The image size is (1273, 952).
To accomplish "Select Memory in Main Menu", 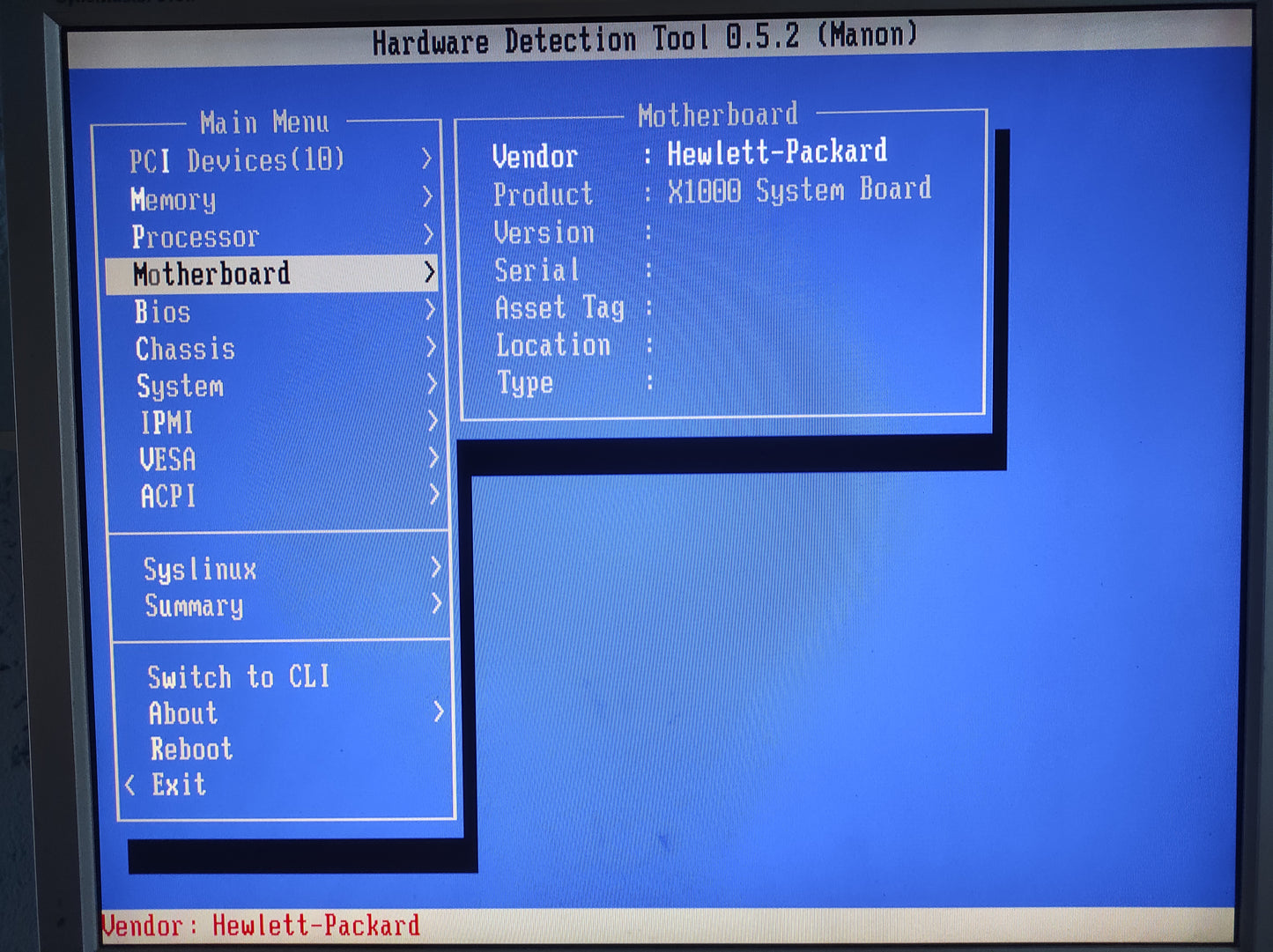I will tap(174, 200).
